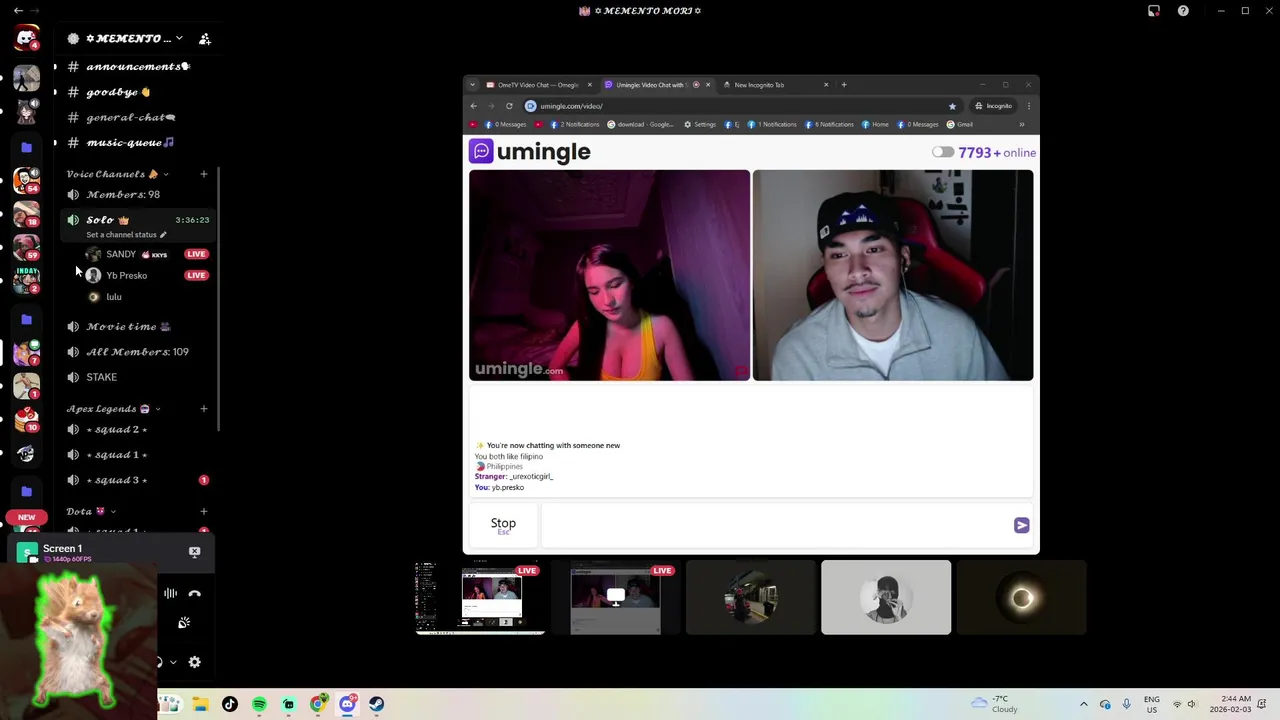Open server icon with 59 badge
The image size is (1280, 720).
27,247
